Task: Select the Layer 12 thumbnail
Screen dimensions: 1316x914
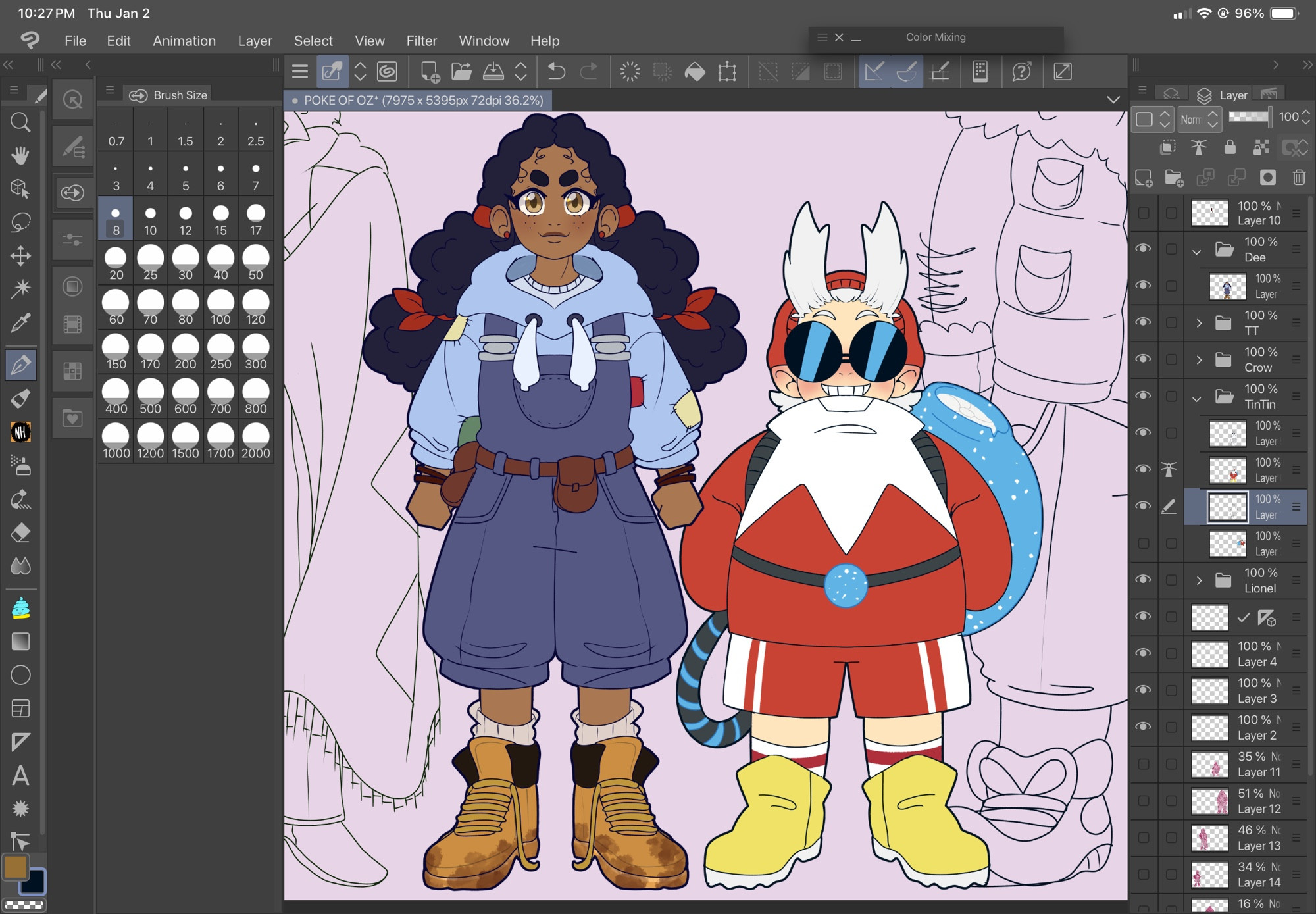Action: point(1210,801)
